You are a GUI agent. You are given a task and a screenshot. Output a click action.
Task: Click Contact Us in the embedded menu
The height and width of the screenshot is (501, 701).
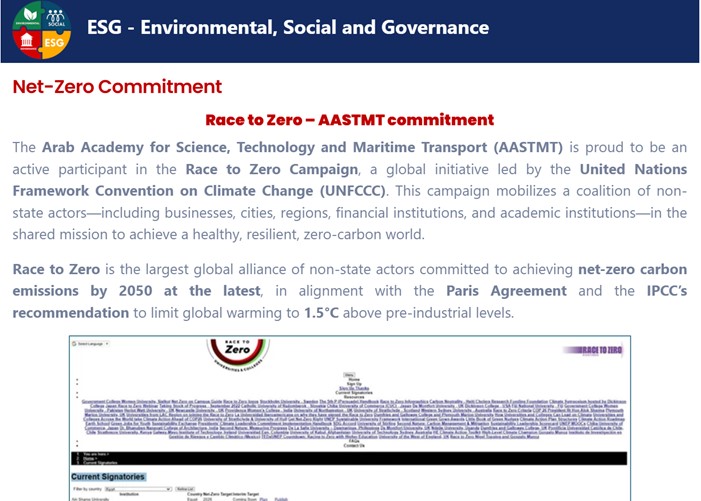349,446
